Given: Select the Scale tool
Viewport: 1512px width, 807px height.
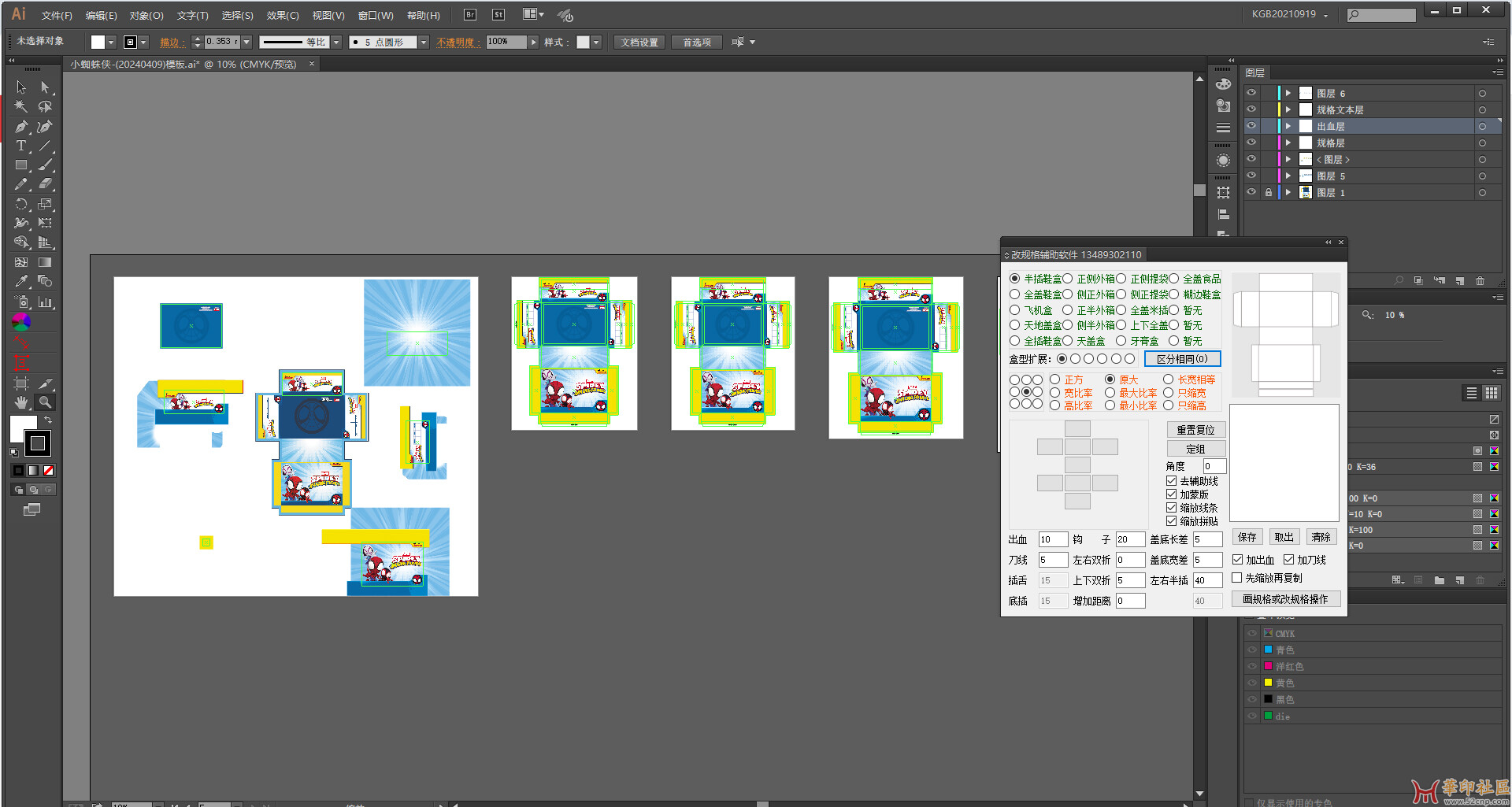Looking at the screenshot, I should (45, 204).
